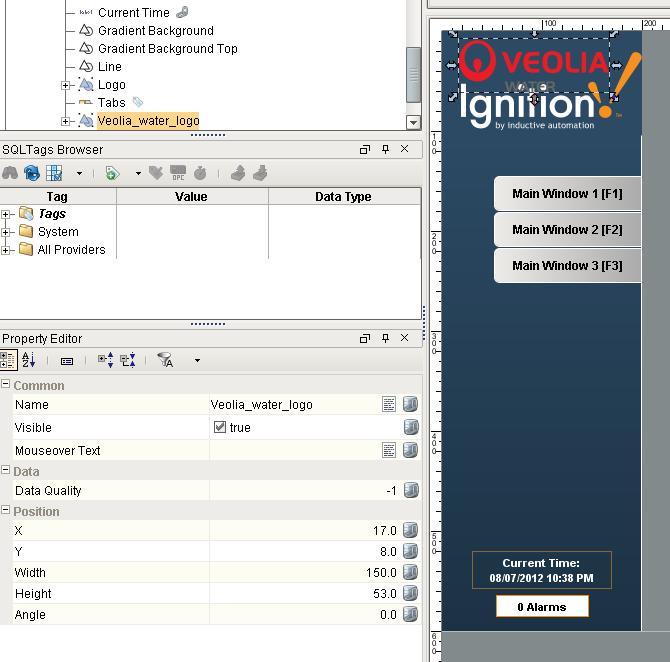Pin the Property Editor panel

(x=385, y=338)
